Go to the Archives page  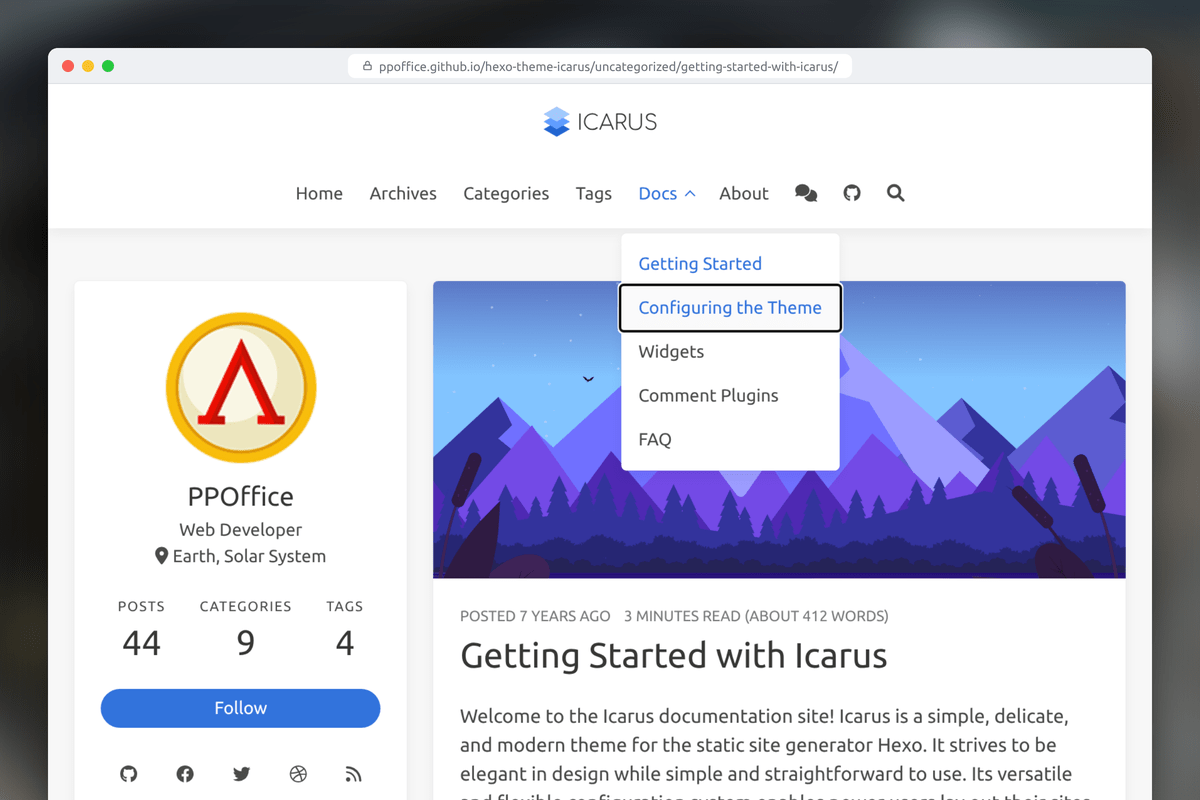pos(403,193)
